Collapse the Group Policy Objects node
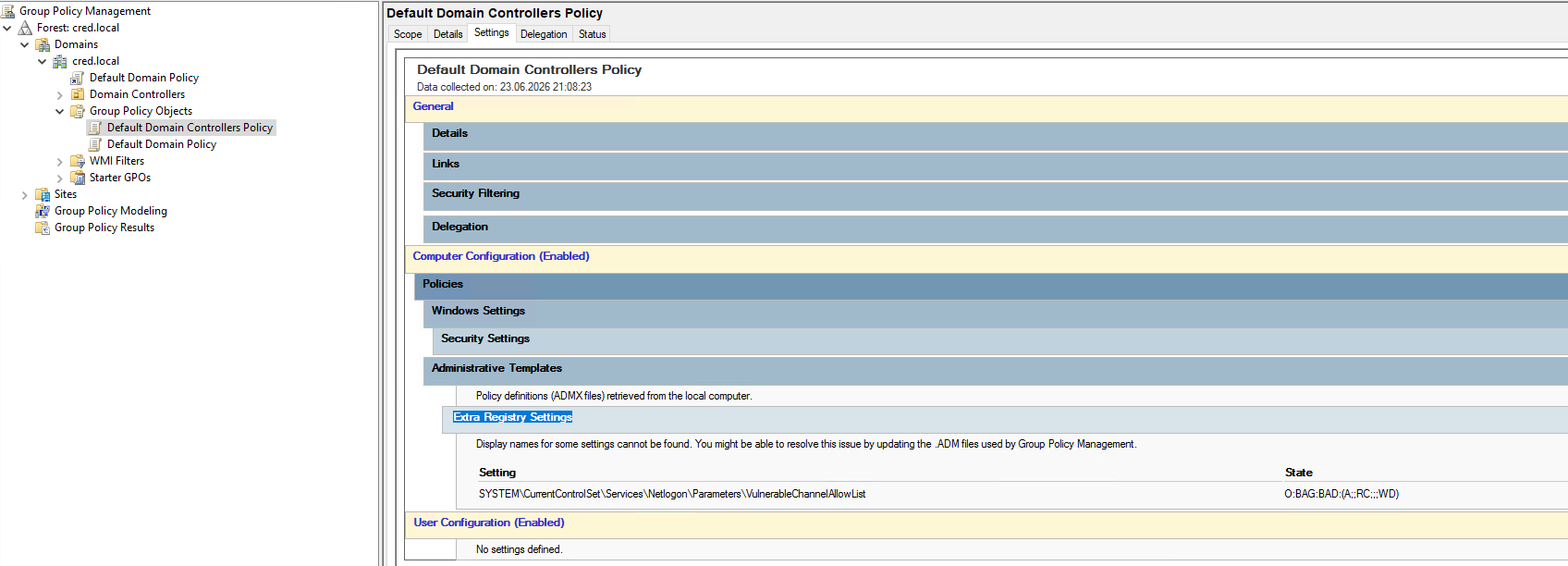The height and width of the screenshot is (566, 1568). (x=60, y=111)
